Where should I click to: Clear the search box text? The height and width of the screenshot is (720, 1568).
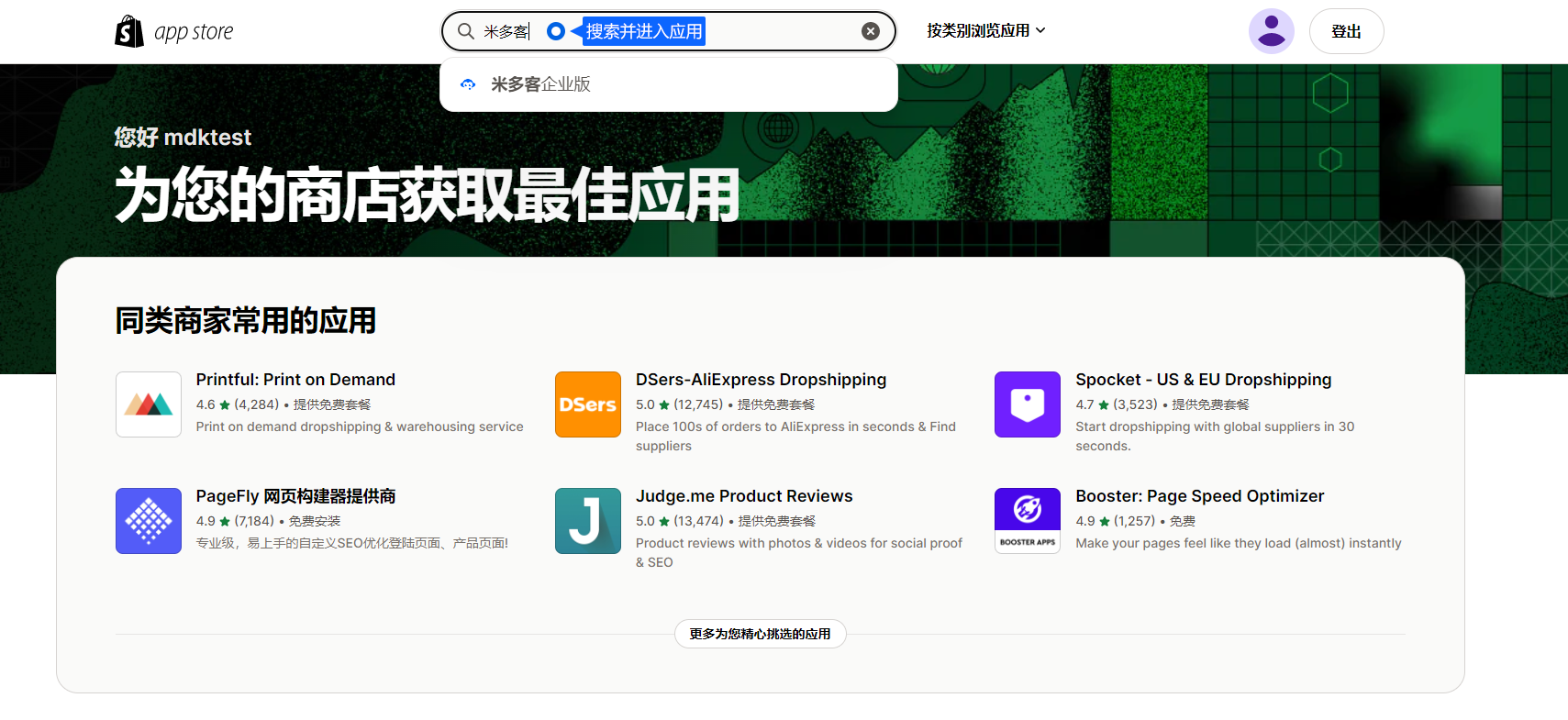[x=870, y=31]
